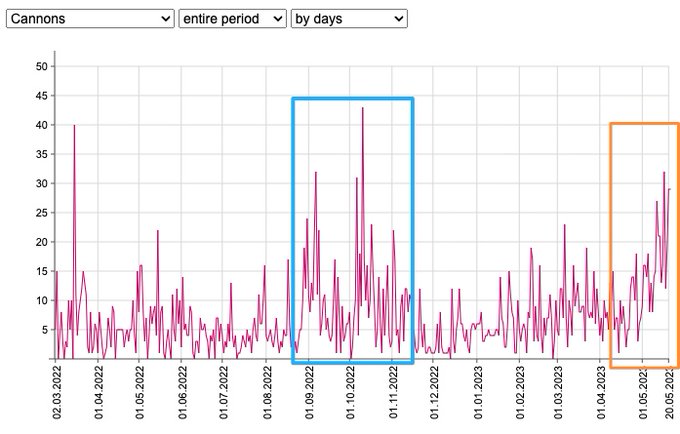Image resolution: width=680 pixels, height=434 pixels.
Task: Click the y-axis value 10
Action: pyautogui.click(x=42, y=300)
